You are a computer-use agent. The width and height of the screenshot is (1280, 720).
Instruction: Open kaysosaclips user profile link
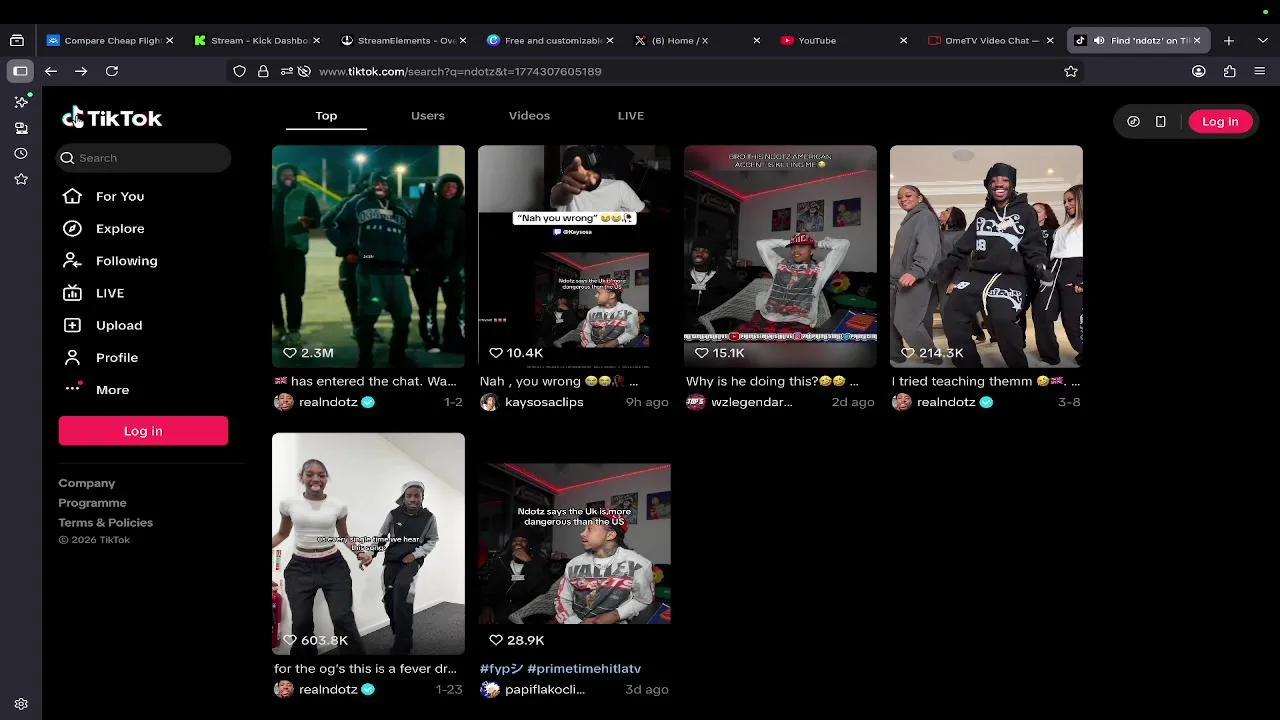pos(544,402)
